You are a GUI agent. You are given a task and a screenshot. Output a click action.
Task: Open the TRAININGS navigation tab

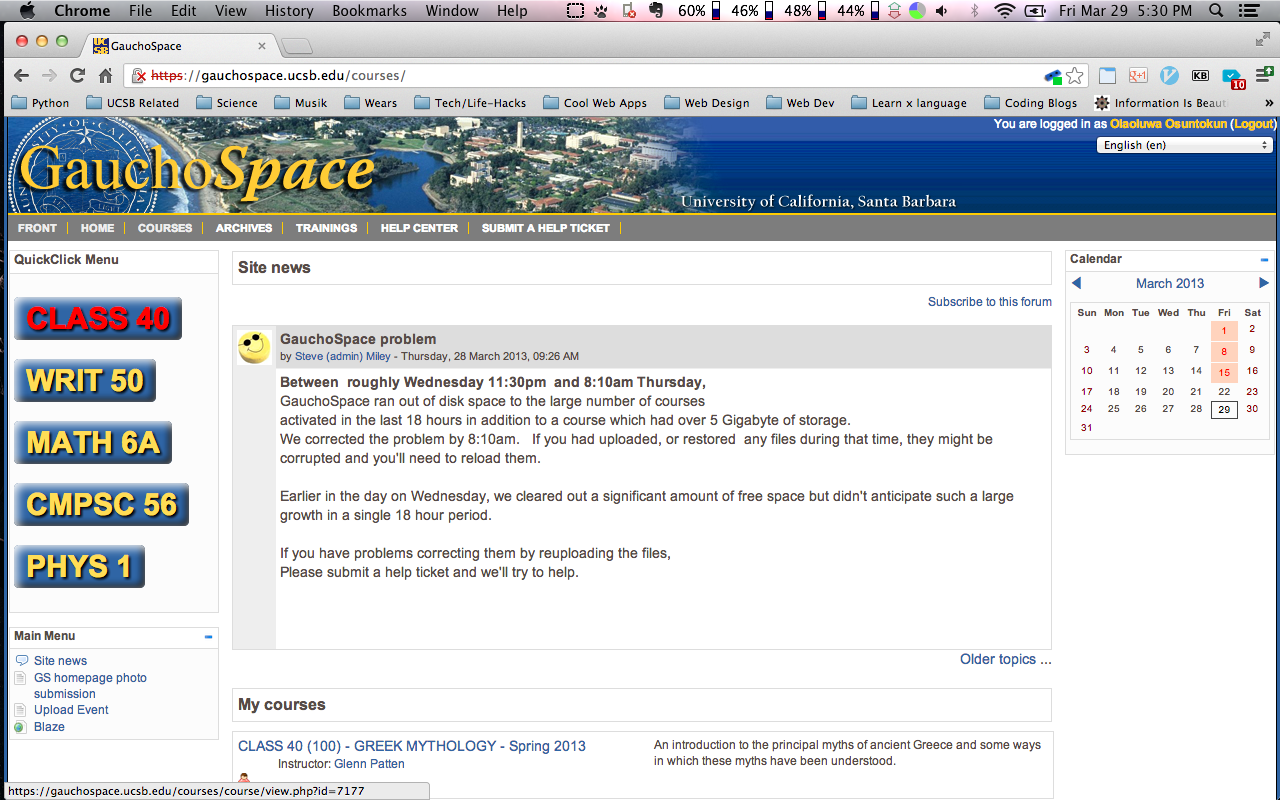pyautogui.click(x=326, y=228)
